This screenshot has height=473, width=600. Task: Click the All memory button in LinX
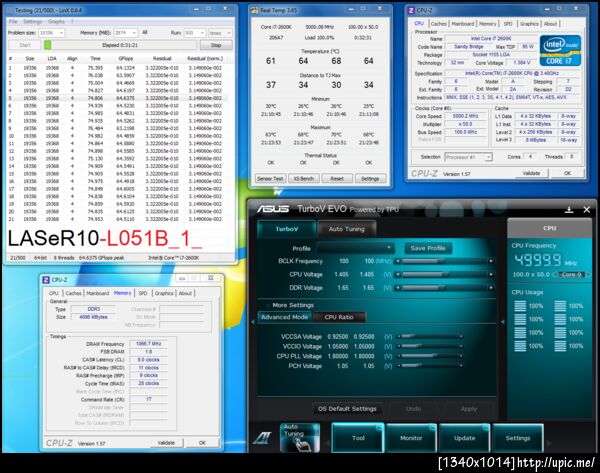[x=145, y=33]
